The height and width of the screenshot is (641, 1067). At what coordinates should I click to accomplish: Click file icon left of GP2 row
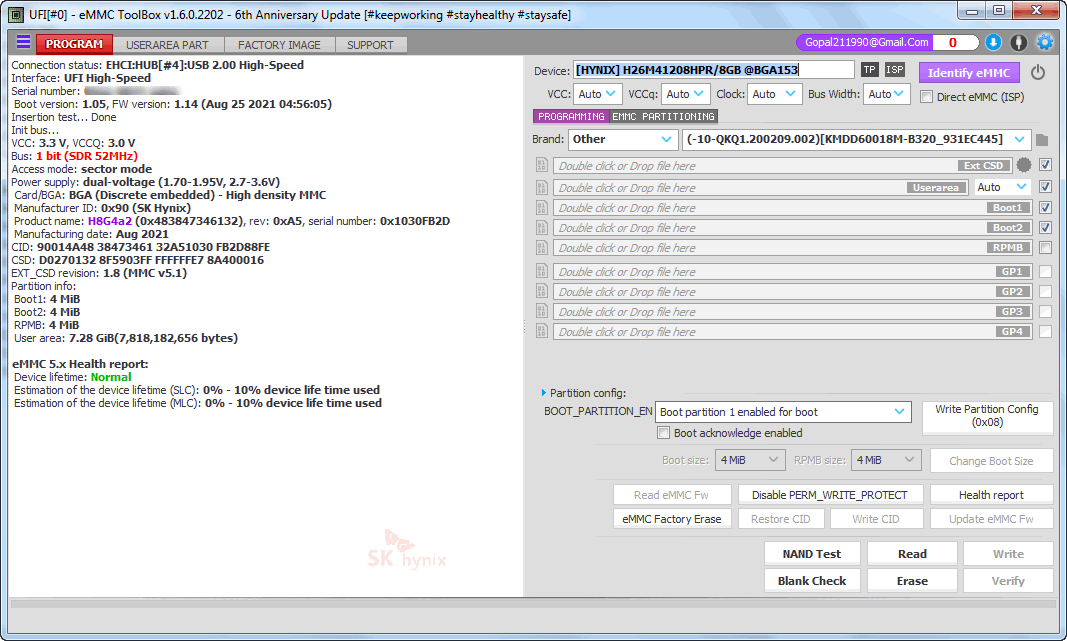pyautogui.click(x=542, y=291)
